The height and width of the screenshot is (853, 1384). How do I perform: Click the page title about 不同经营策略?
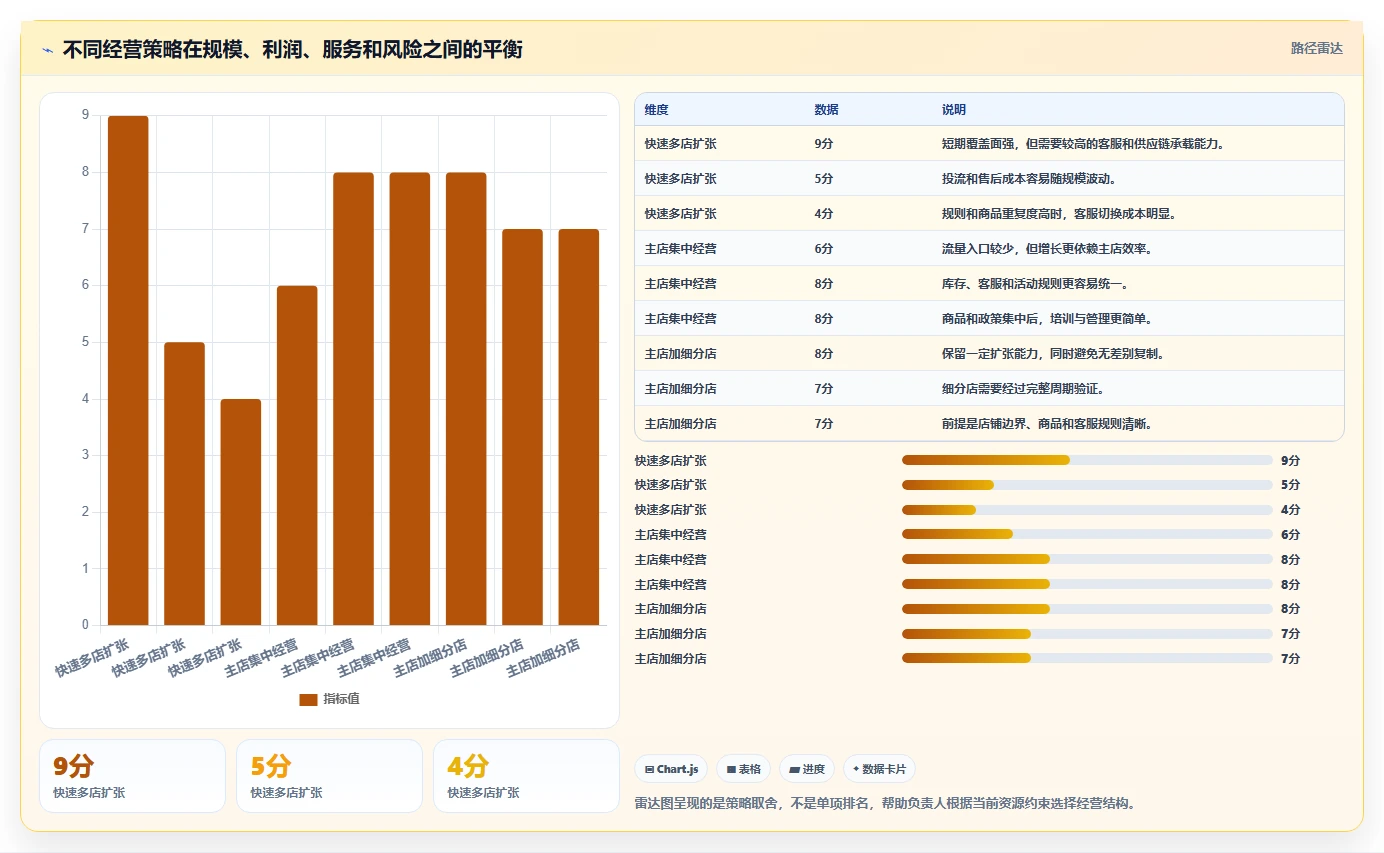click(x=292, y=50)
